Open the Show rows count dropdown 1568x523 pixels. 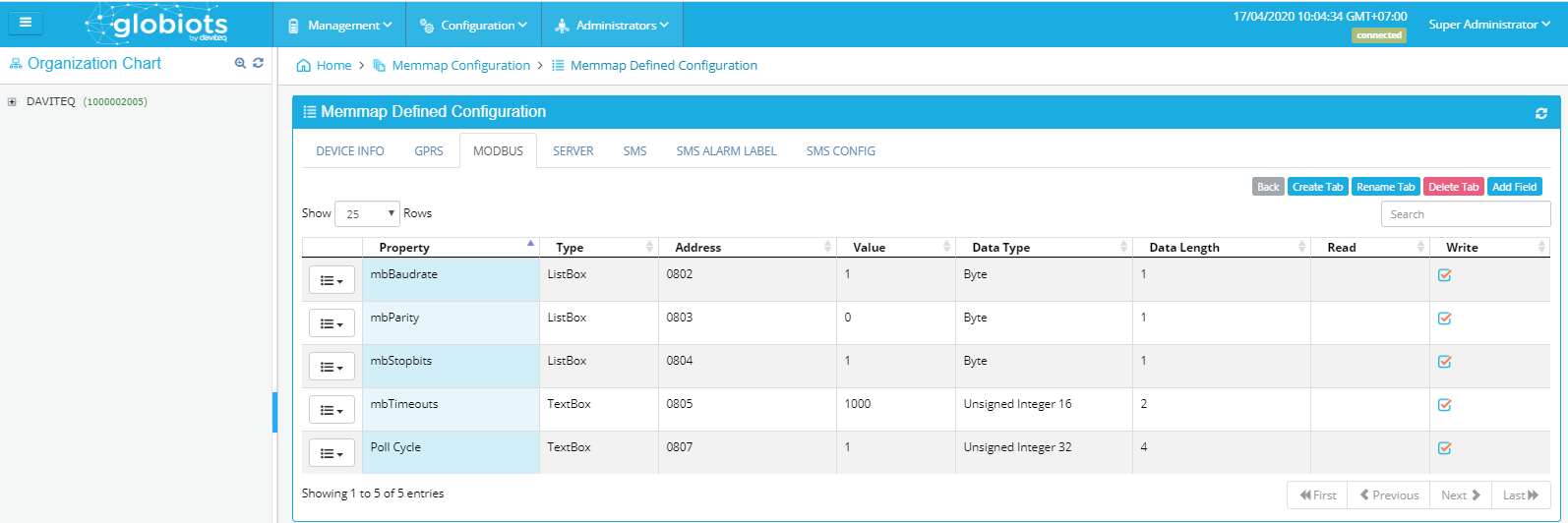[x=367, y=213]
